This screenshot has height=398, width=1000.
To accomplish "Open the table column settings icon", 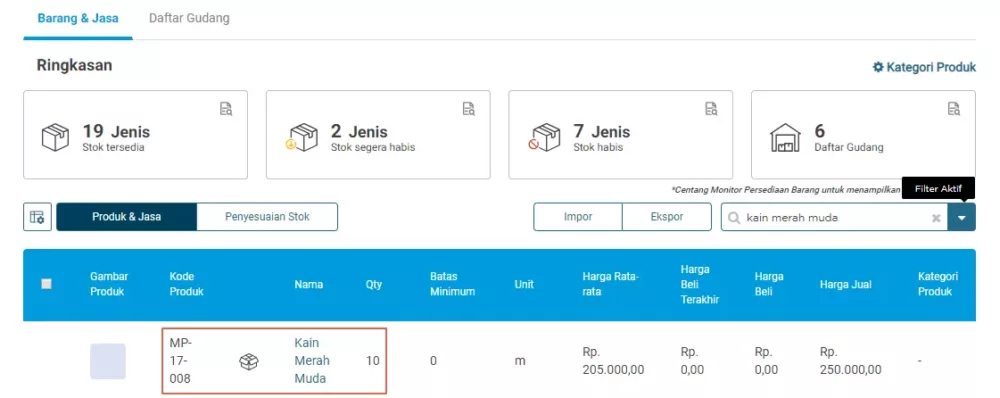I will coord(37,217).
